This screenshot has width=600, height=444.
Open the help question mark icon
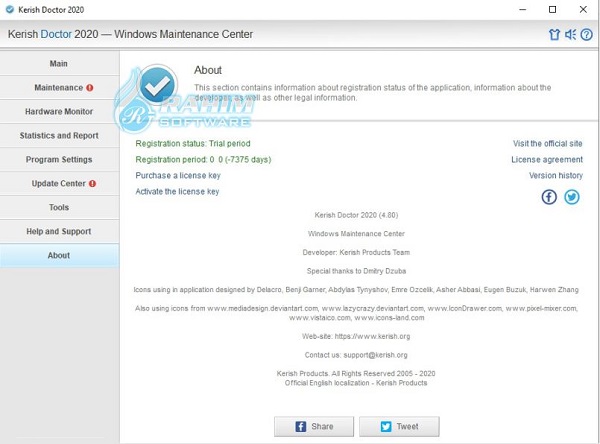coord(586,35)
